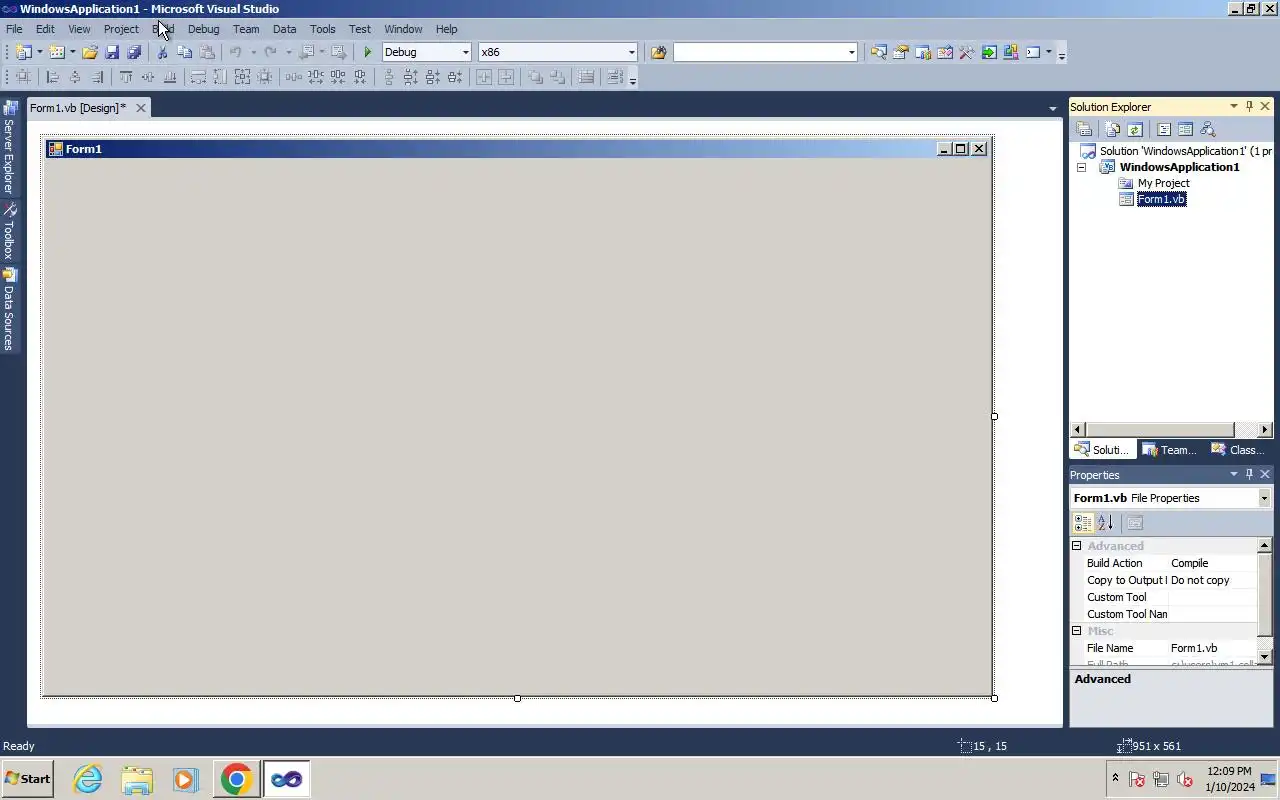This screenshot has height=800, width=1280.
Task: Click the Make Horizontal Spacing Equal icon
Action: (294, 77)
